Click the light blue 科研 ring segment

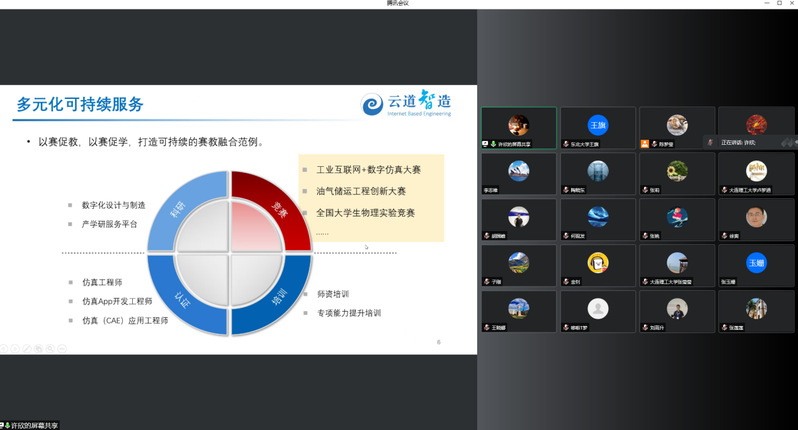(188, 204)
